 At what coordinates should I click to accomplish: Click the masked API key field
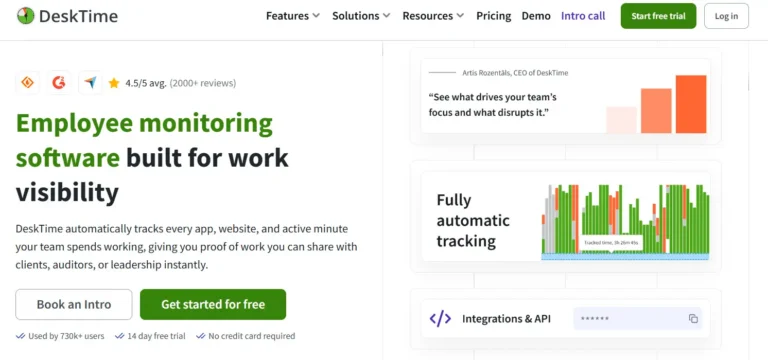(638, 319)
